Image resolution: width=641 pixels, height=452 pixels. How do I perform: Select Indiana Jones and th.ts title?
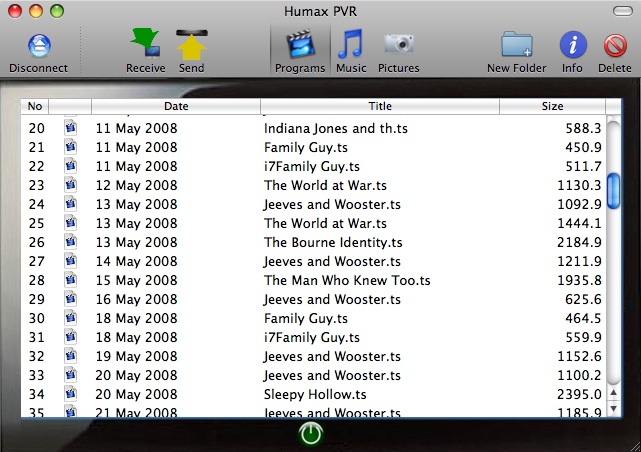pyautogui.click(x=336, y=128)
